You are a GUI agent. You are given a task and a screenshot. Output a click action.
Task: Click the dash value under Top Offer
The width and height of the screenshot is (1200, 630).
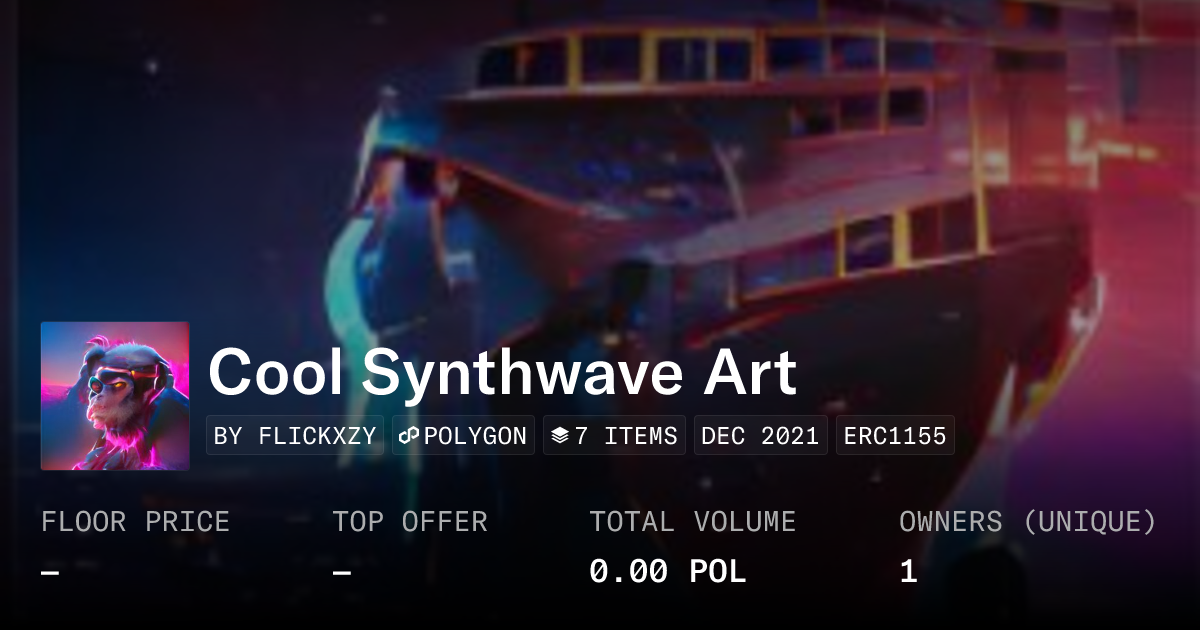[x=342, y=573]
